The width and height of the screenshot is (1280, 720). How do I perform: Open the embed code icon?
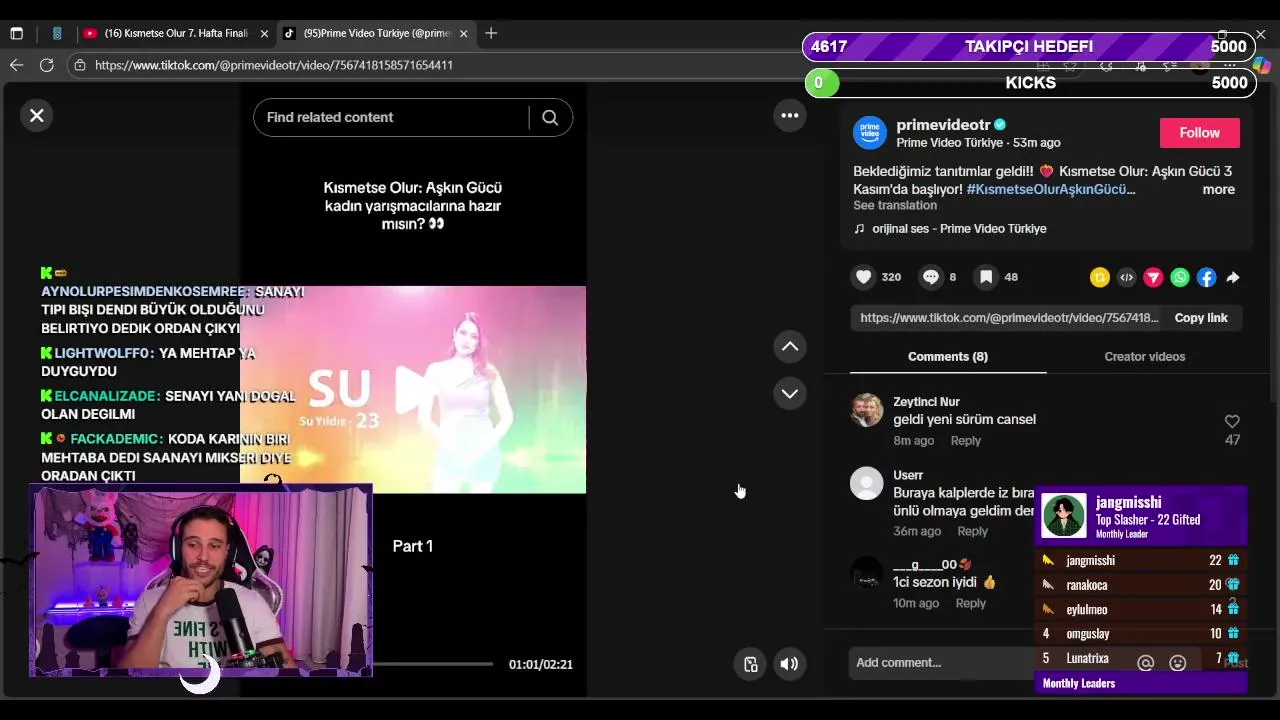[x=1127, y=278]
